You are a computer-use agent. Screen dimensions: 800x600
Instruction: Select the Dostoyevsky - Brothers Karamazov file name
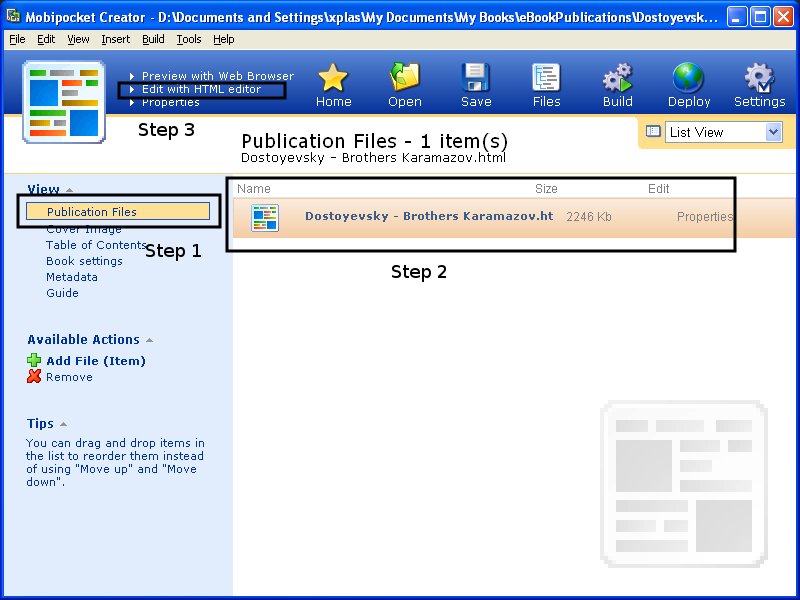tap(429, 216)
